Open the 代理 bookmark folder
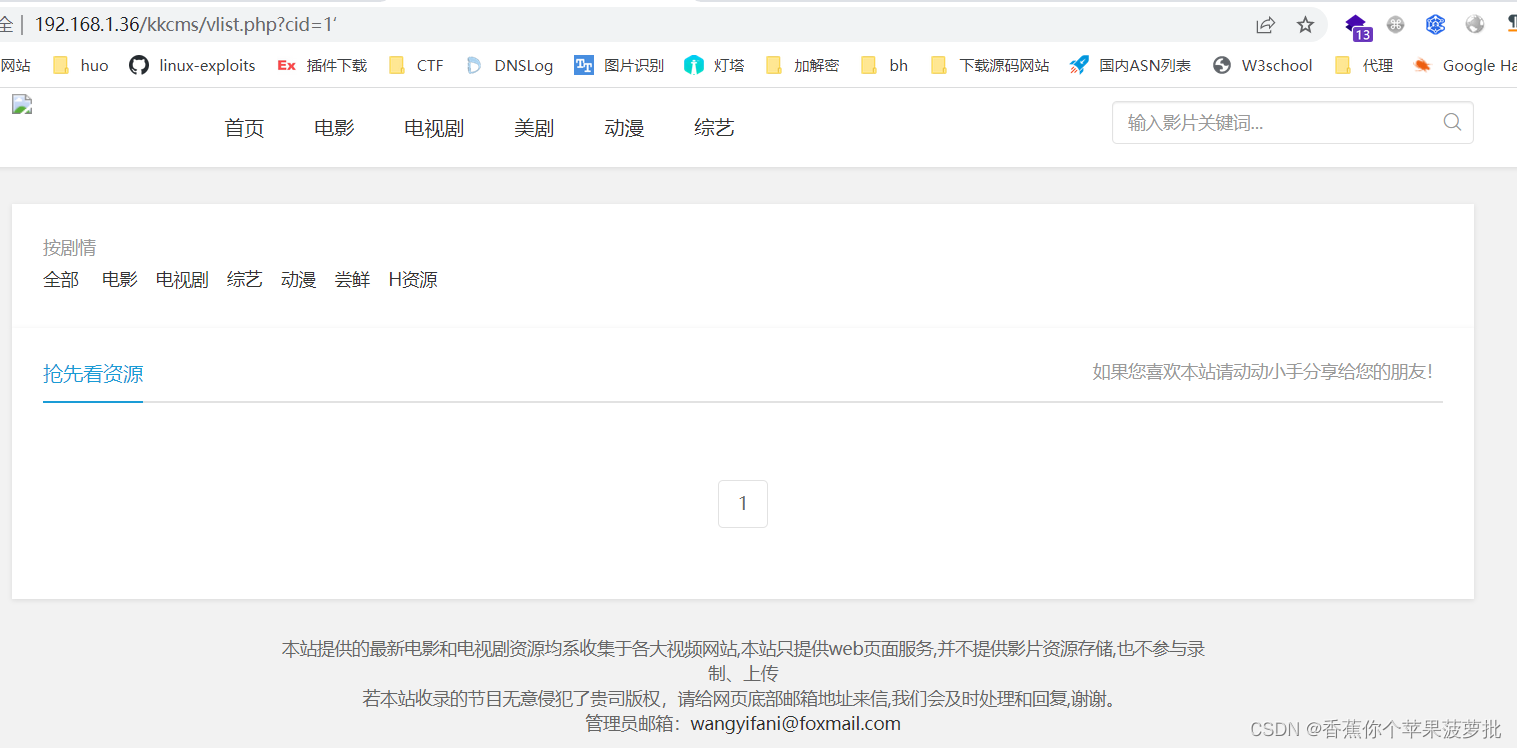 [x=1377, y=65]
